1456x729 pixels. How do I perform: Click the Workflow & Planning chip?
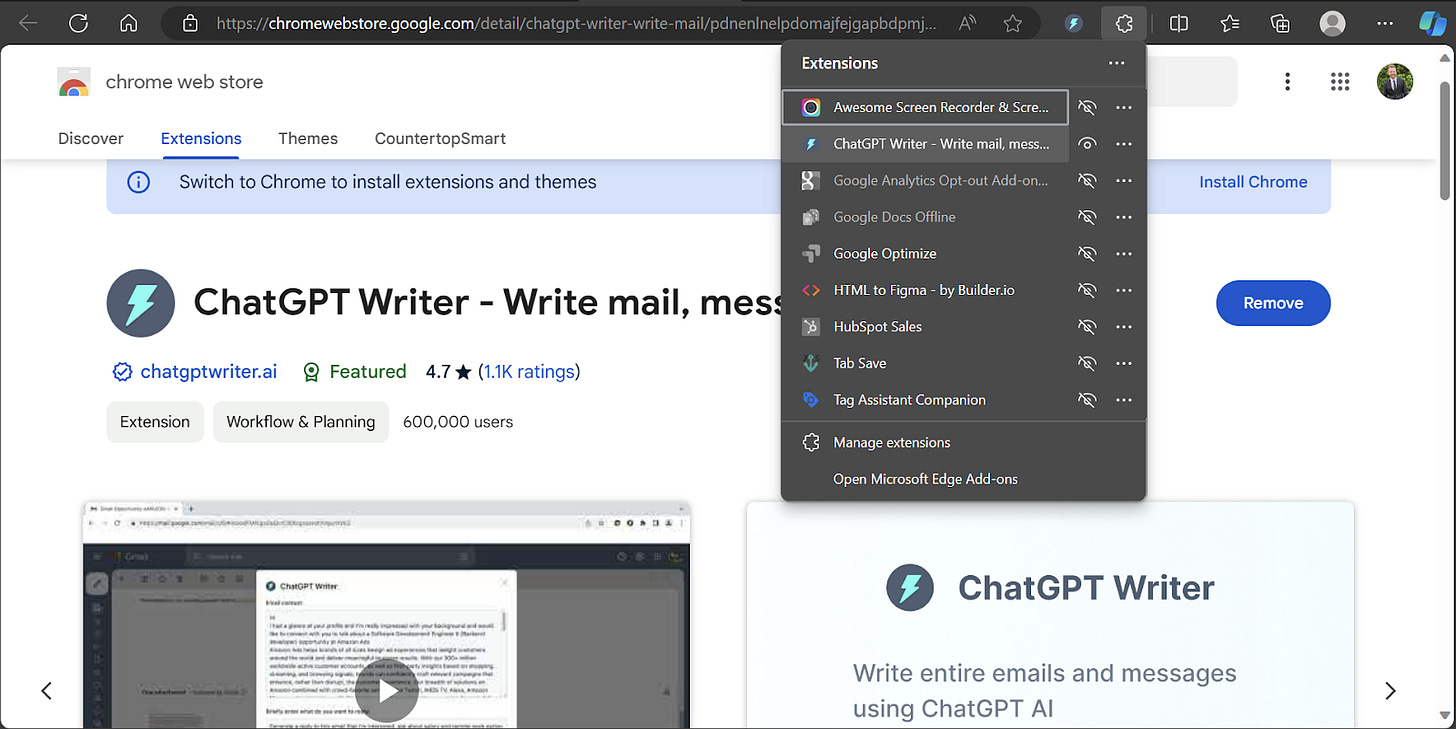(301, 422)
